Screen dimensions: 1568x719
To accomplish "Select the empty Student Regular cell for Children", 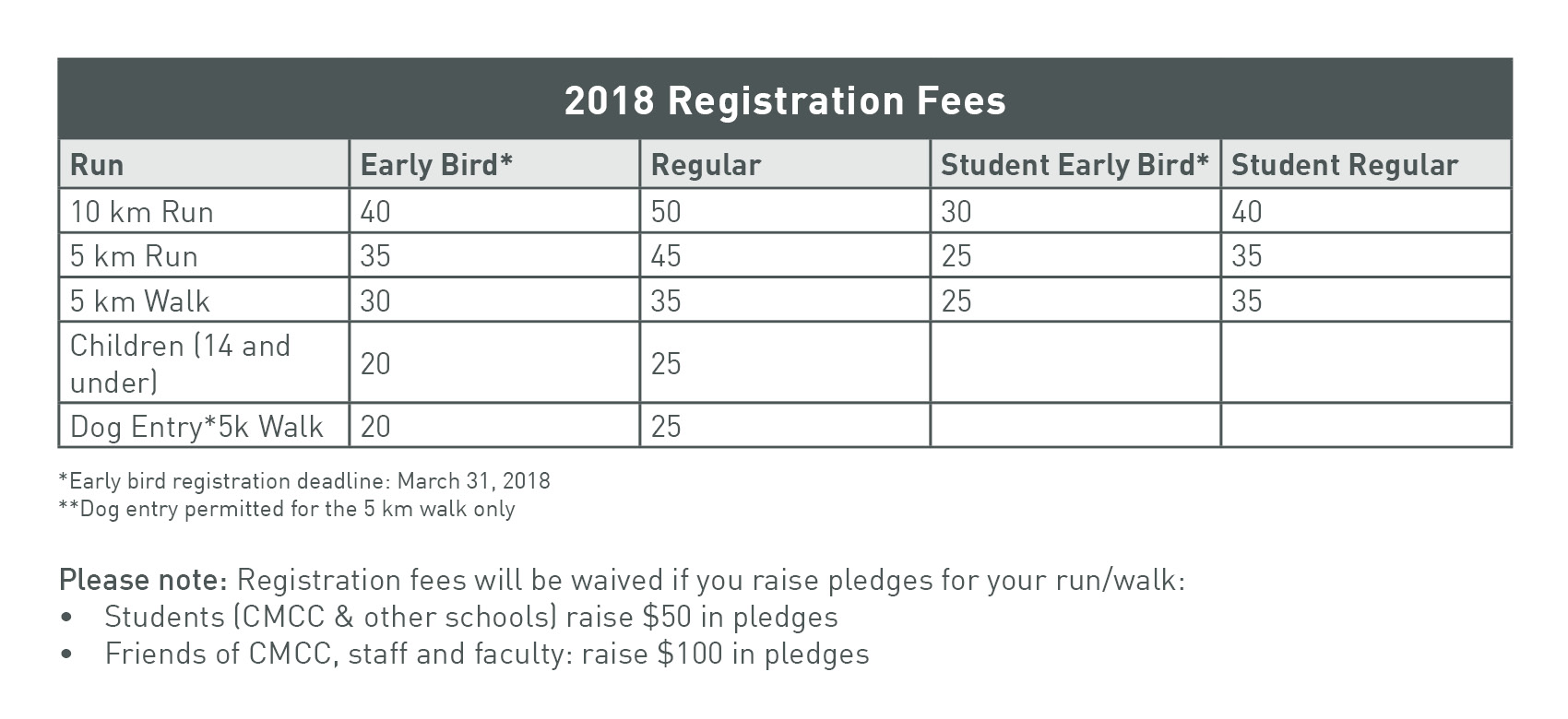I will point(1366,362).
